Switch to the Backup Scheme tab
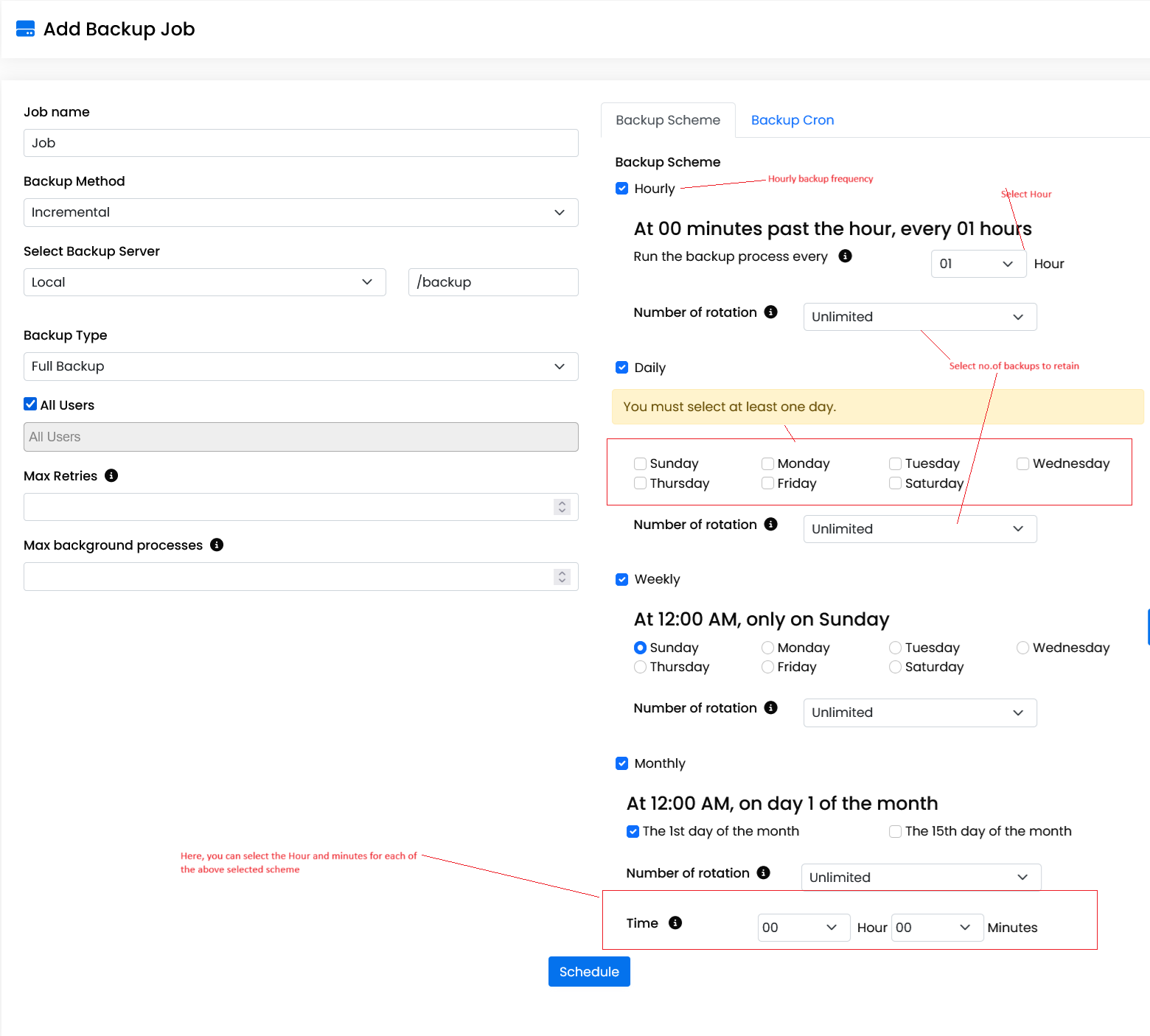The width and height of the screenshot is (1150, 1036). (x=667, y=119)
